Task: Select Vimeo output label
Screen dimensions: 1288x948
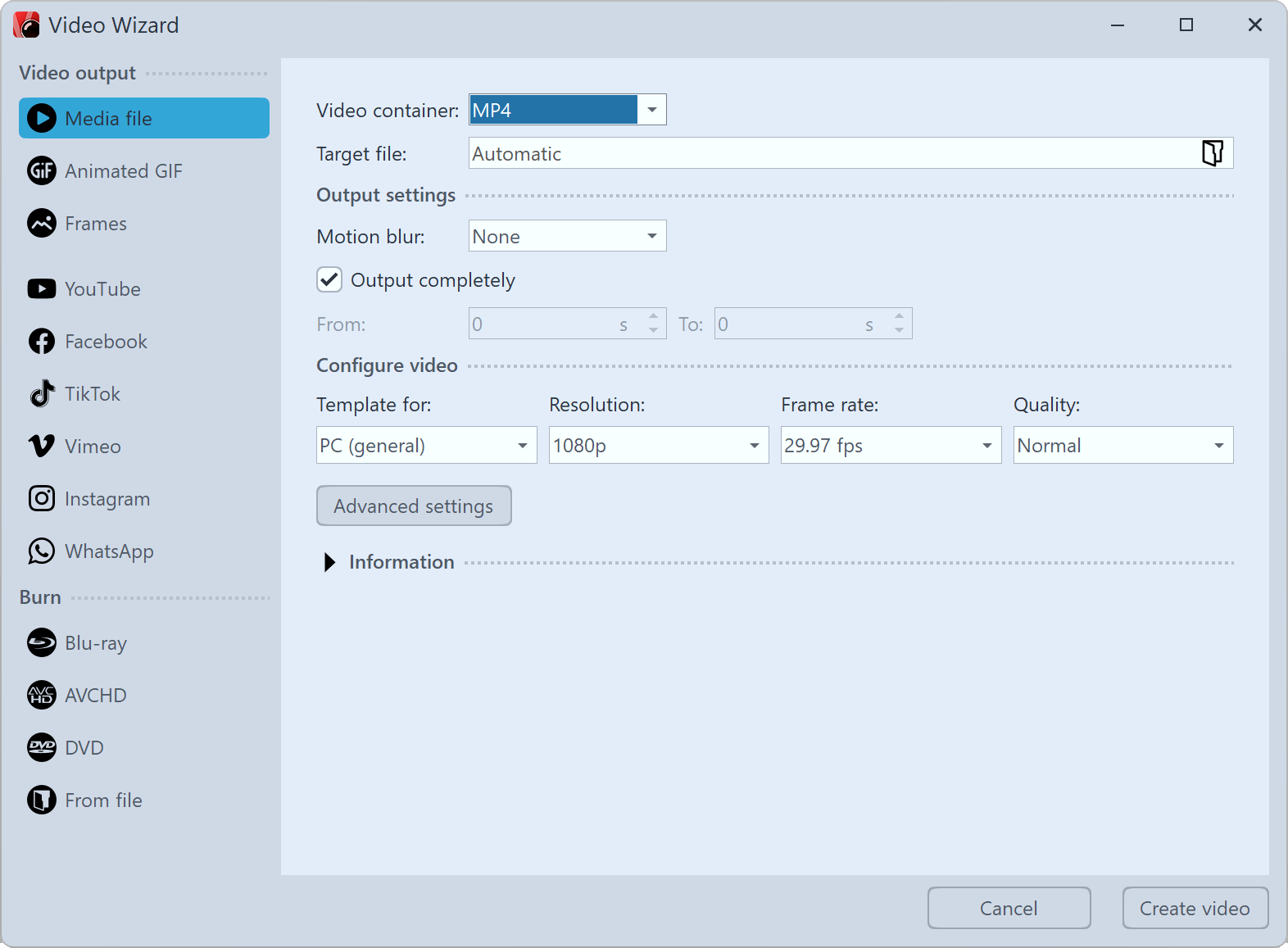Action: pyautogui.click(x=93, y=447)
